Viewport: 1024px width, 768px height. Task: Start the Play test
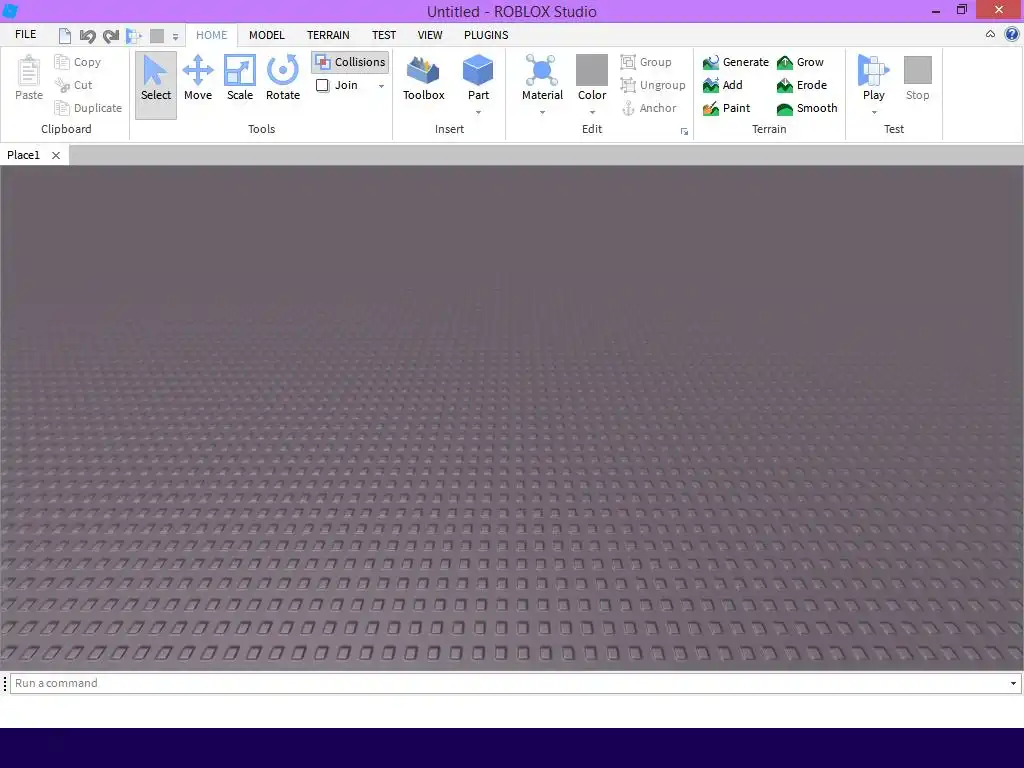tap(873, 77)
